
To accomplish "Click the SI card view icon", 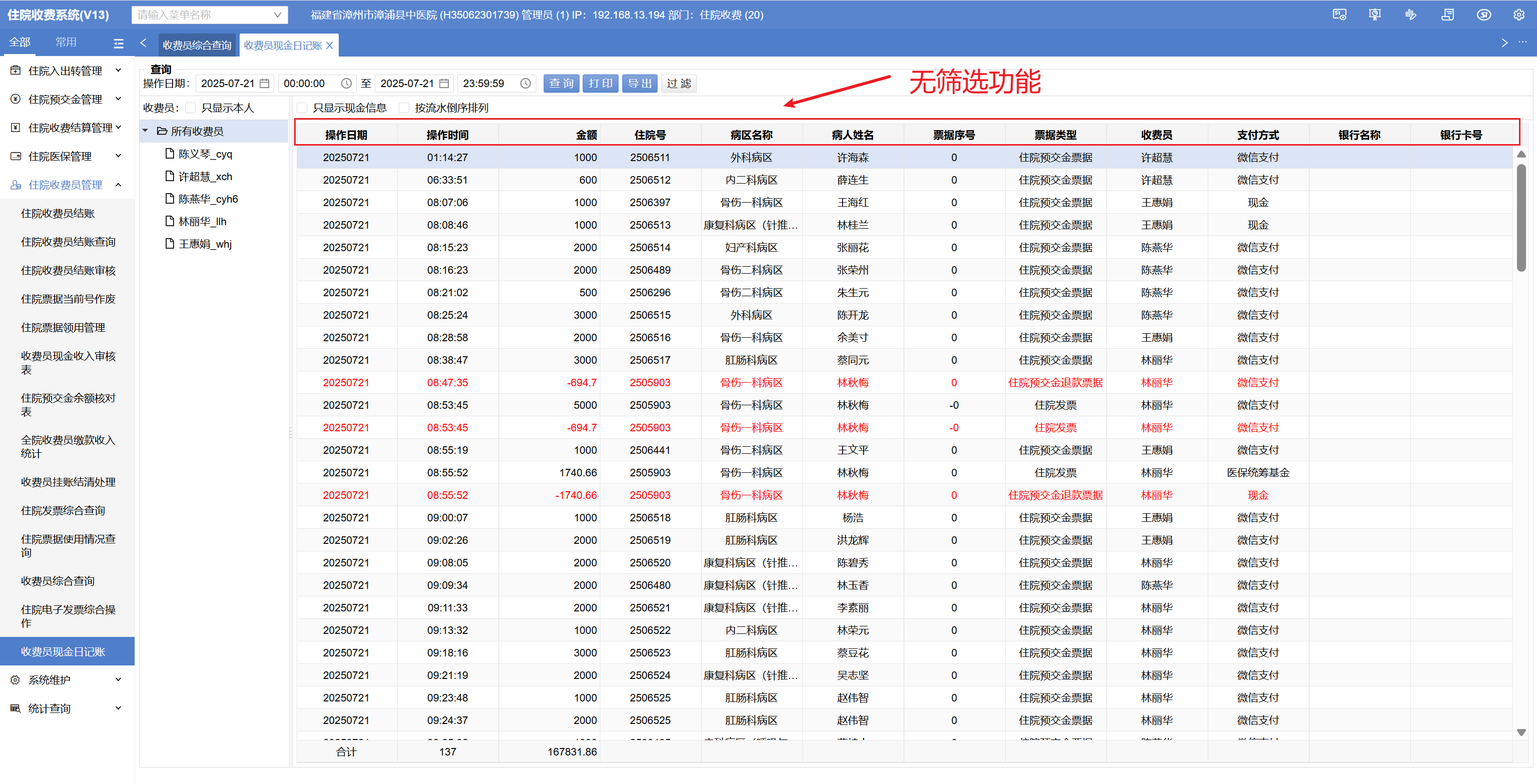I will (1339, 15).
